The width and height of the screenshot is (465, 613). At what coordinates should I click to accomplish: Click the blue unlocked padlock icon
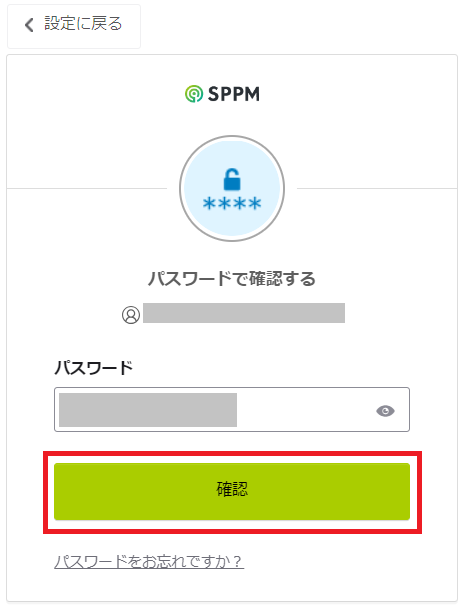[232, 179]
